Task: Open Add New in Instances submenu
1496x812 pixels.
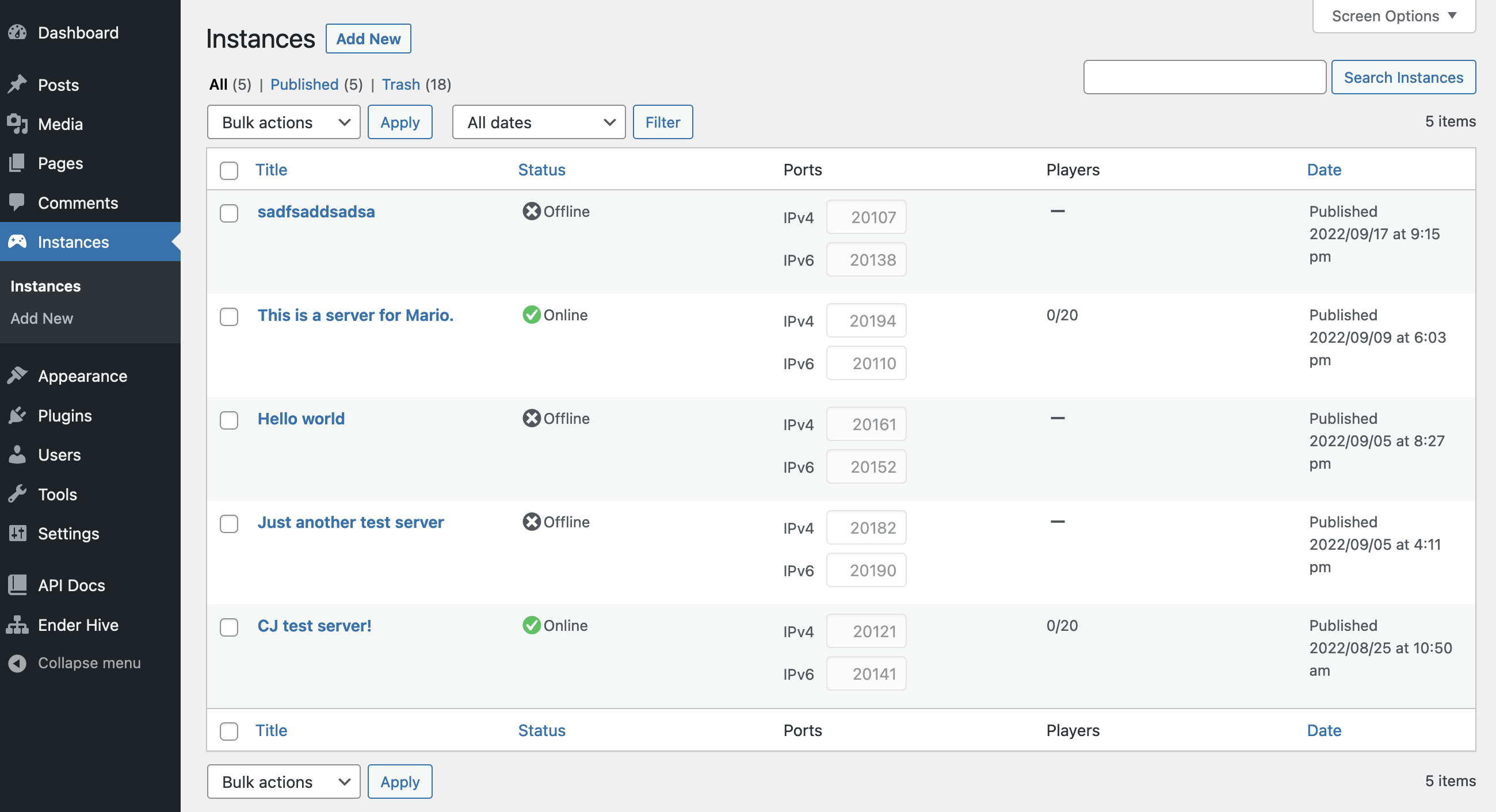Action: 42,319
